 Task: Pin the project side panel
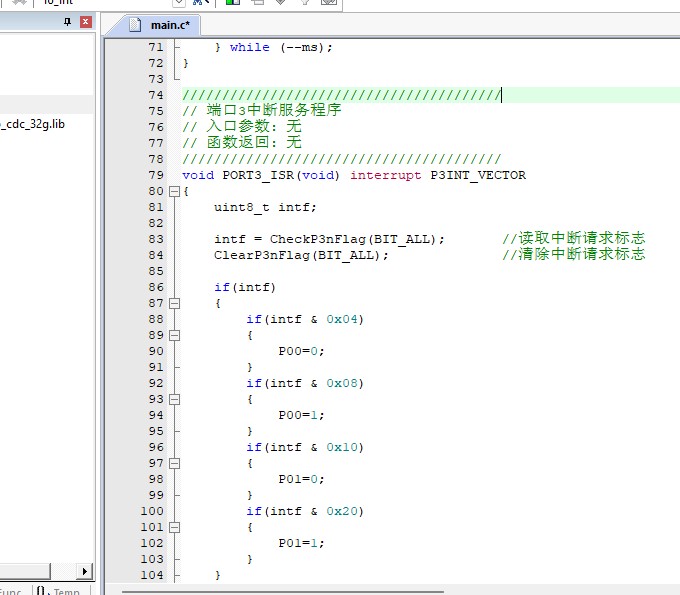pos(68,22)
